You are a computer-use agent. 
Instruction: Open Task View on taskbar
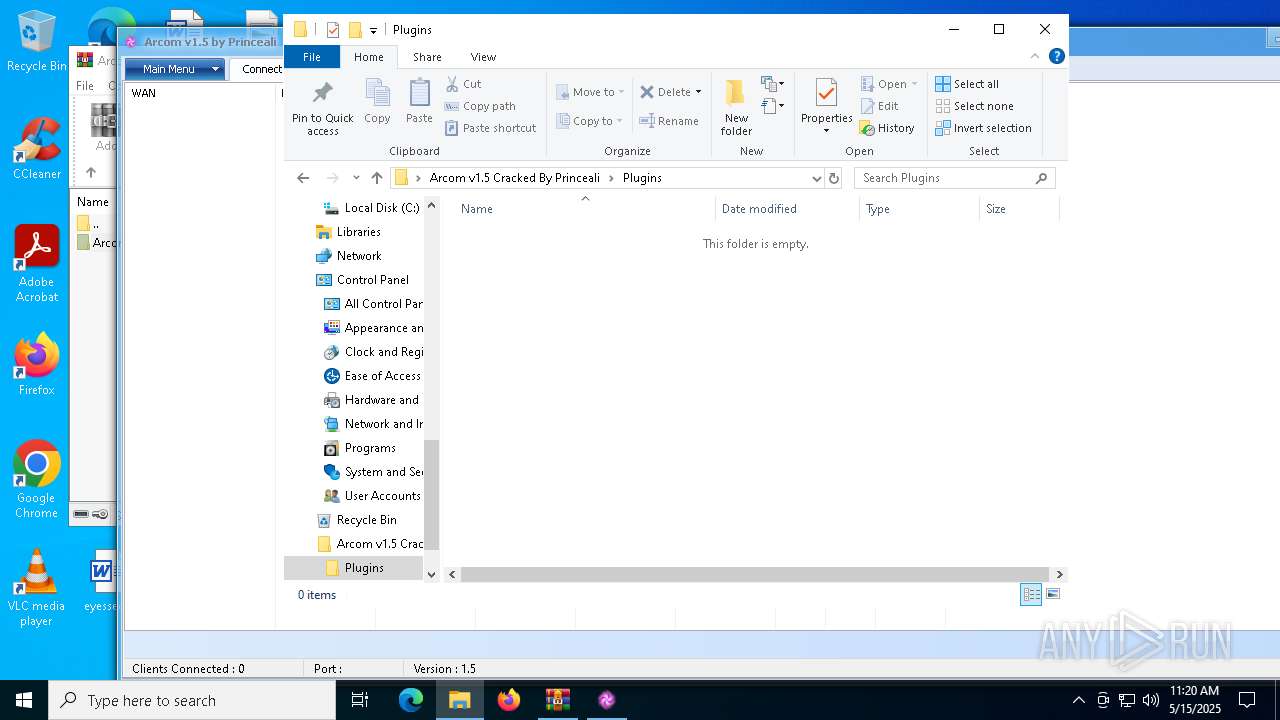[360, 700]
